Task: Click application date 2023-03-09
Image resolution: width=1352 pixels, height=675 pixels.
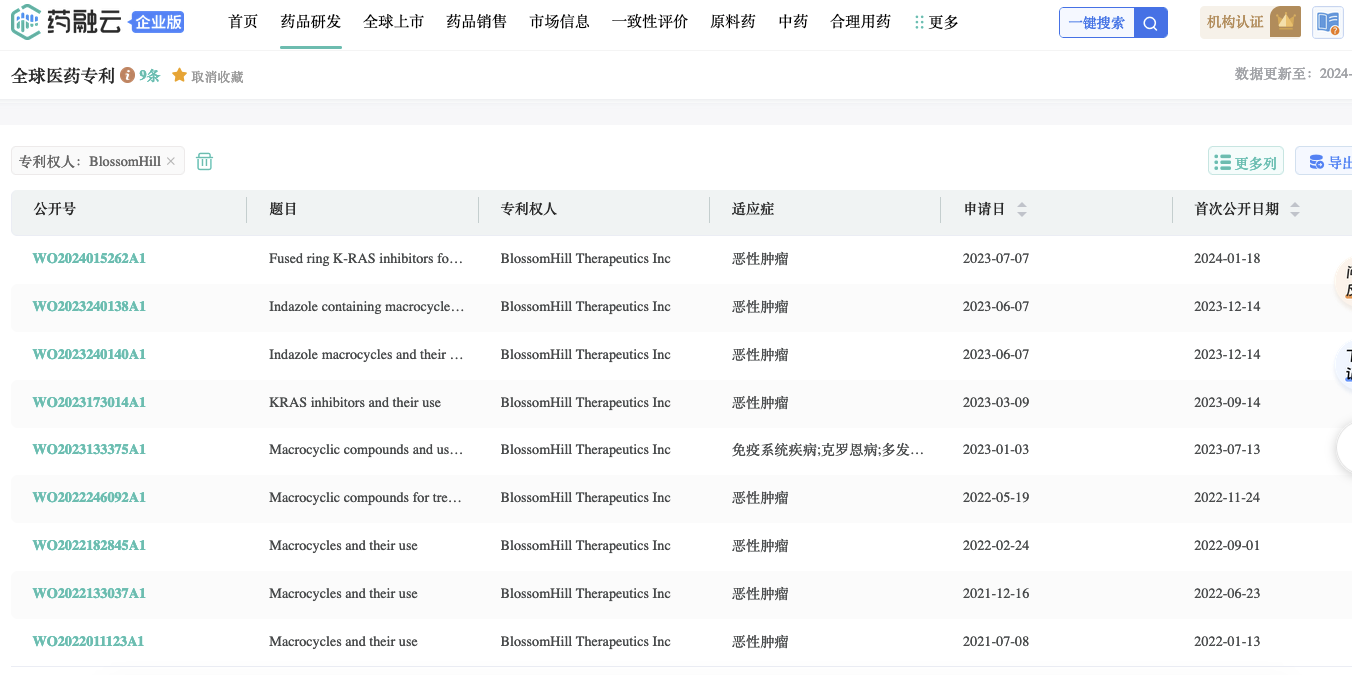Action: (996, 402)
